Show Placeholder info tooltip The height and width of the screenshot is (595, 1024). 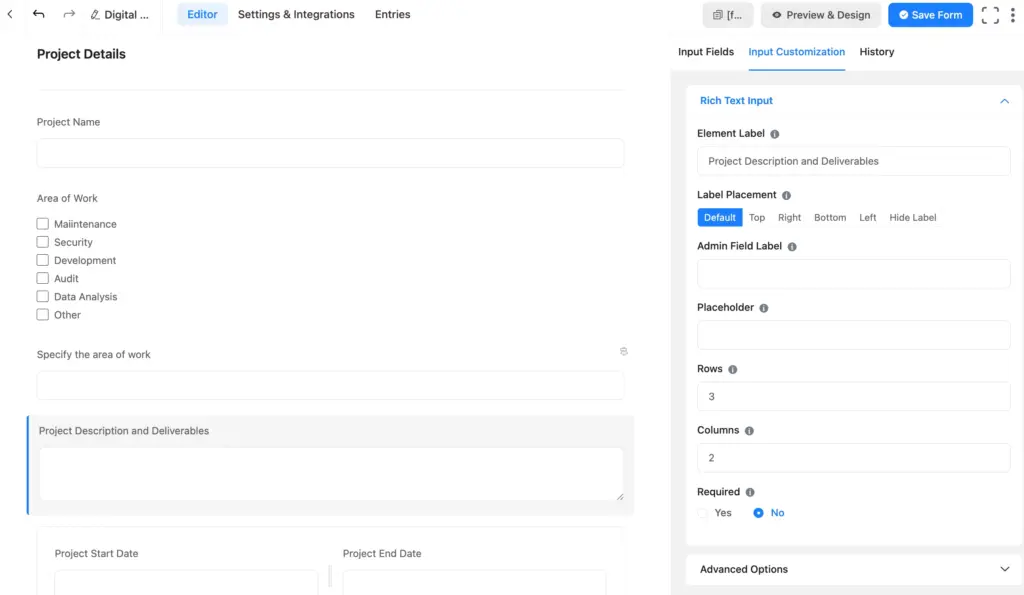[763, 308]
